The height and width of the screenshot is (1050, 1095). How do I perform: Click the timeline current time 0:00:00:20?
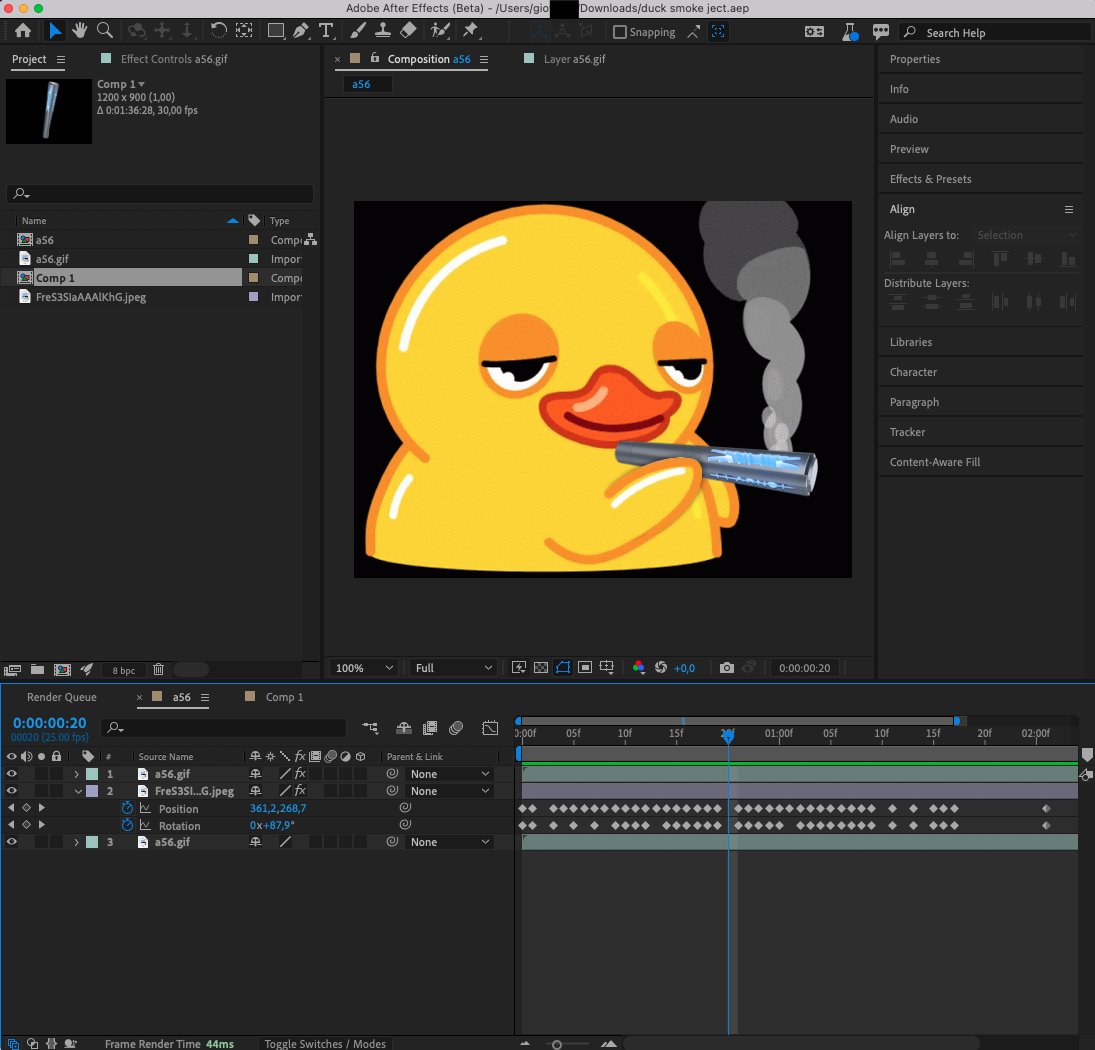50,723
